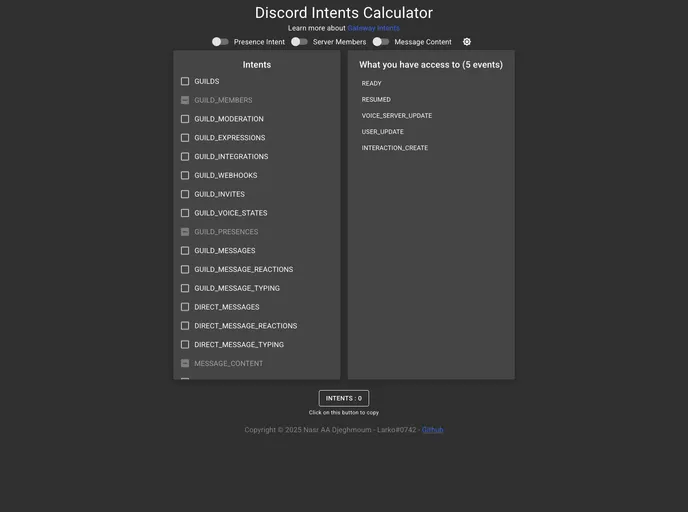The width and height of the screenshot is (688, 512).
Task: Click the Intents panel heading
Action: coord(257,64)
